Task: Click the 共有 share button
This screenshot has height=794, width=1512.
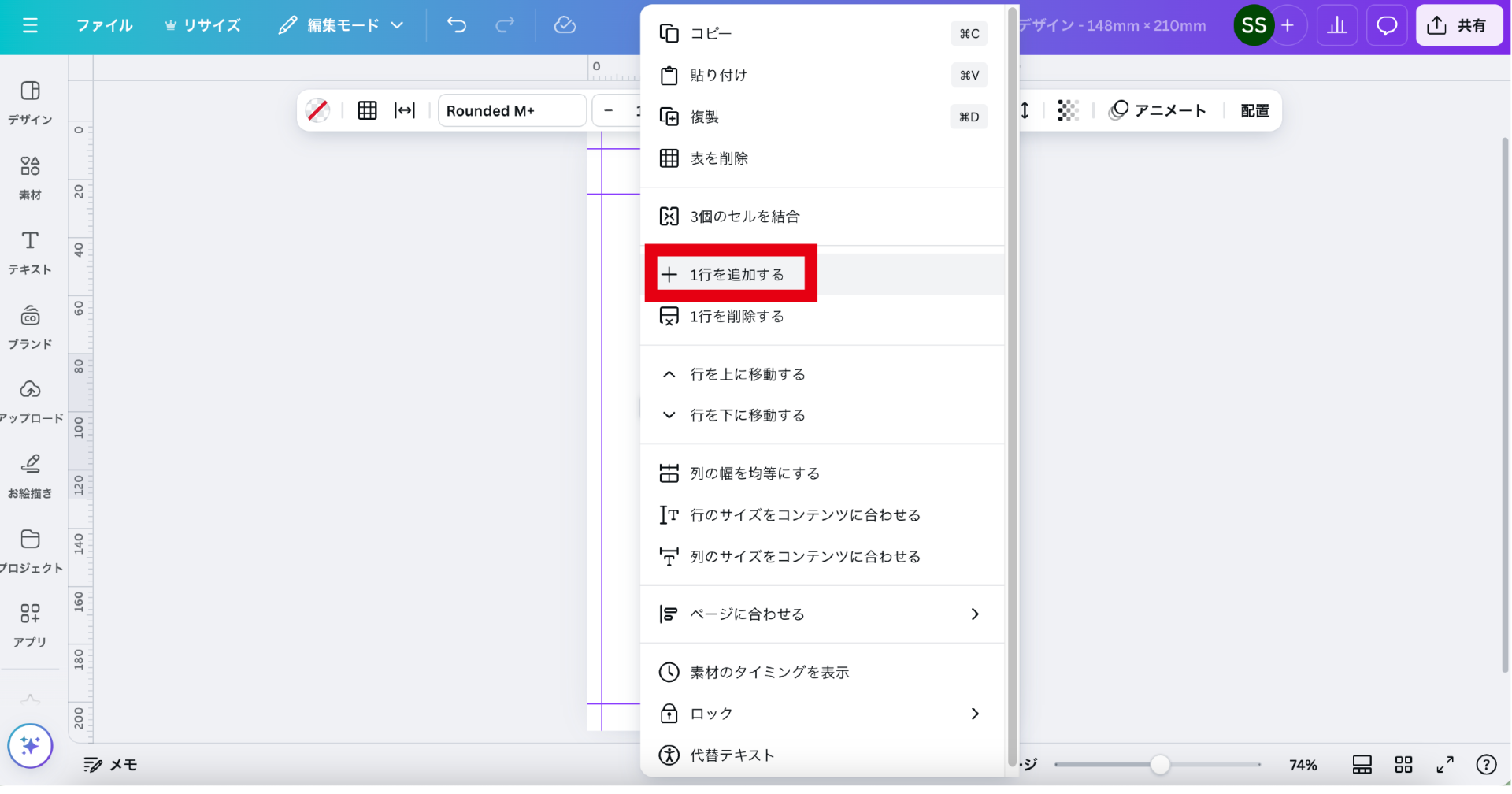Action: click(1458, 25)
